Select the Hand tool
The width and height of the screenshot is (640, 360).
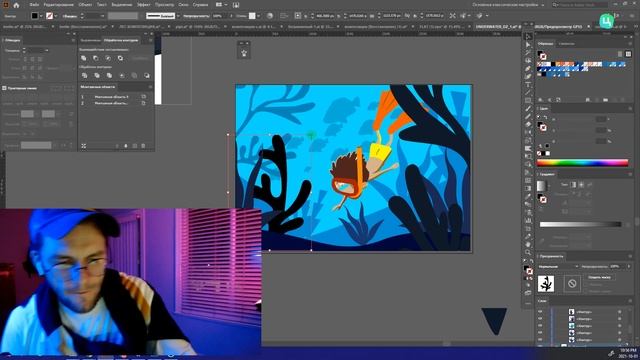(x=528, y=244)
